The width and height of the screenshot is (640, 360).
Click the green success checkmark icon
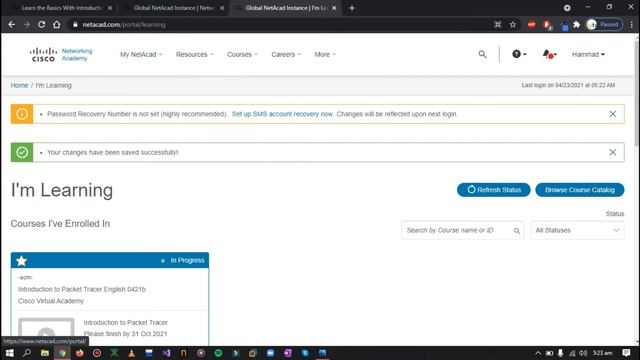click(x=22, y=152)
